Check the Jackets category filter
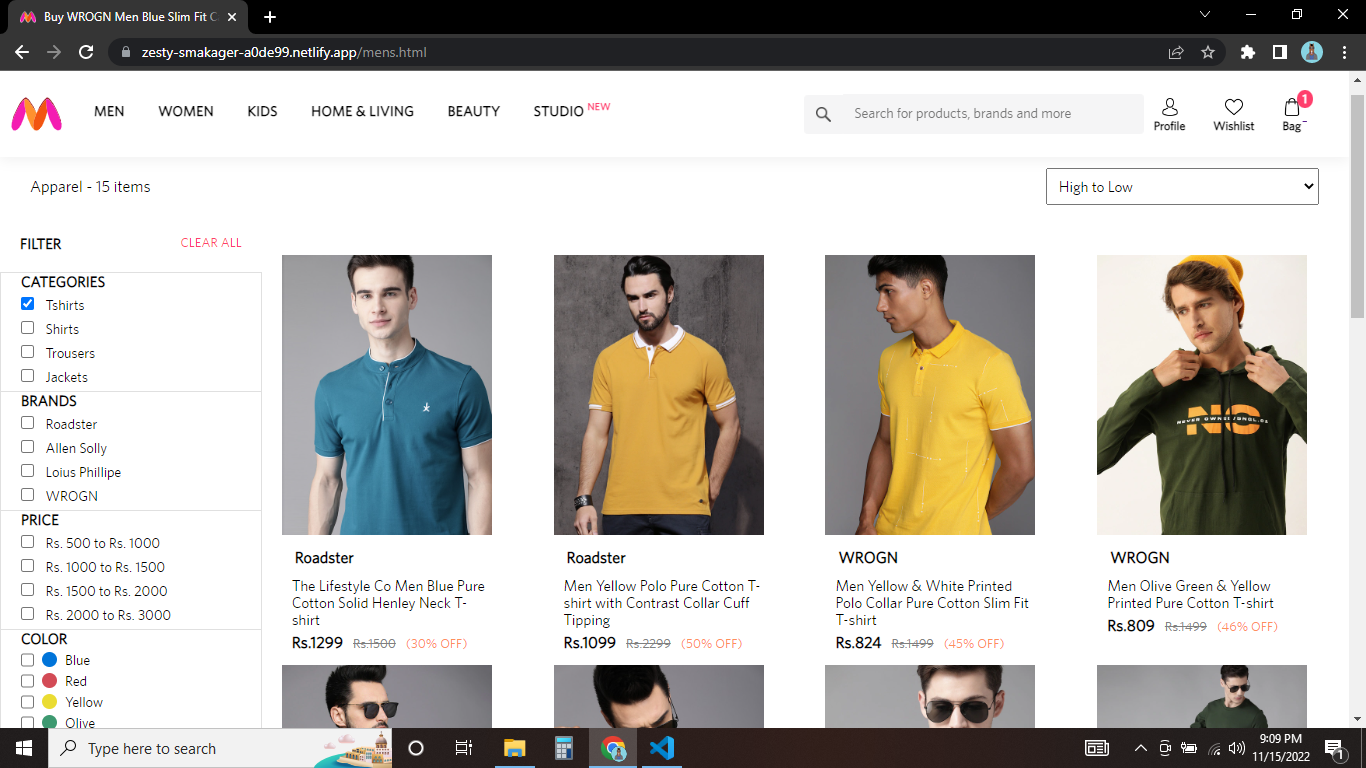This screenshot has width=1366, height=768. [x=28, y=376]
